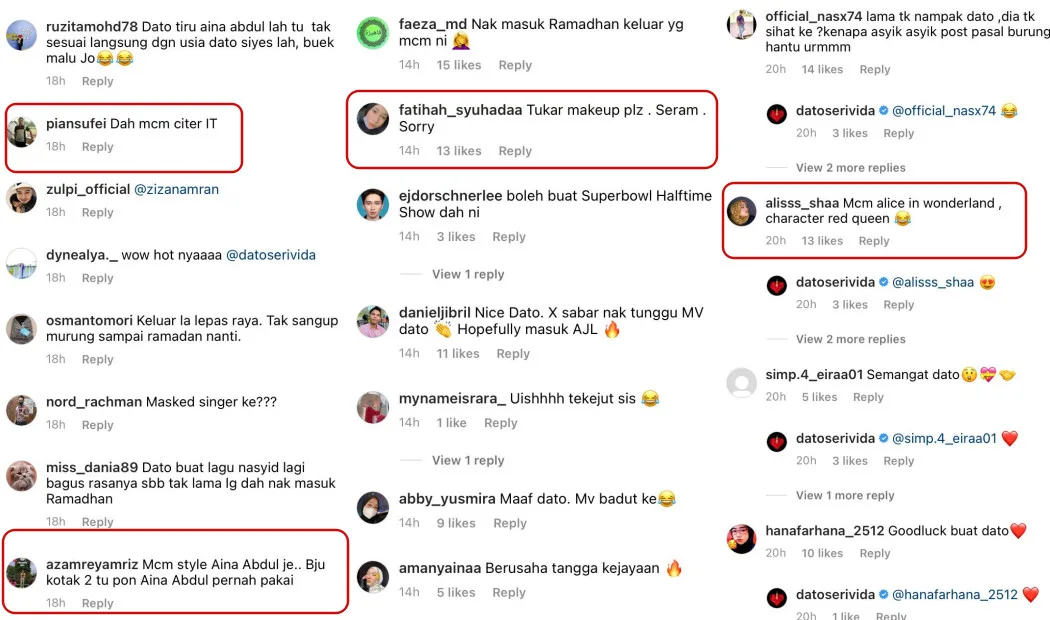Reply to azamreyamriz's Aina Abdul comment
The image size is (1050, 620).
[98, 603]
